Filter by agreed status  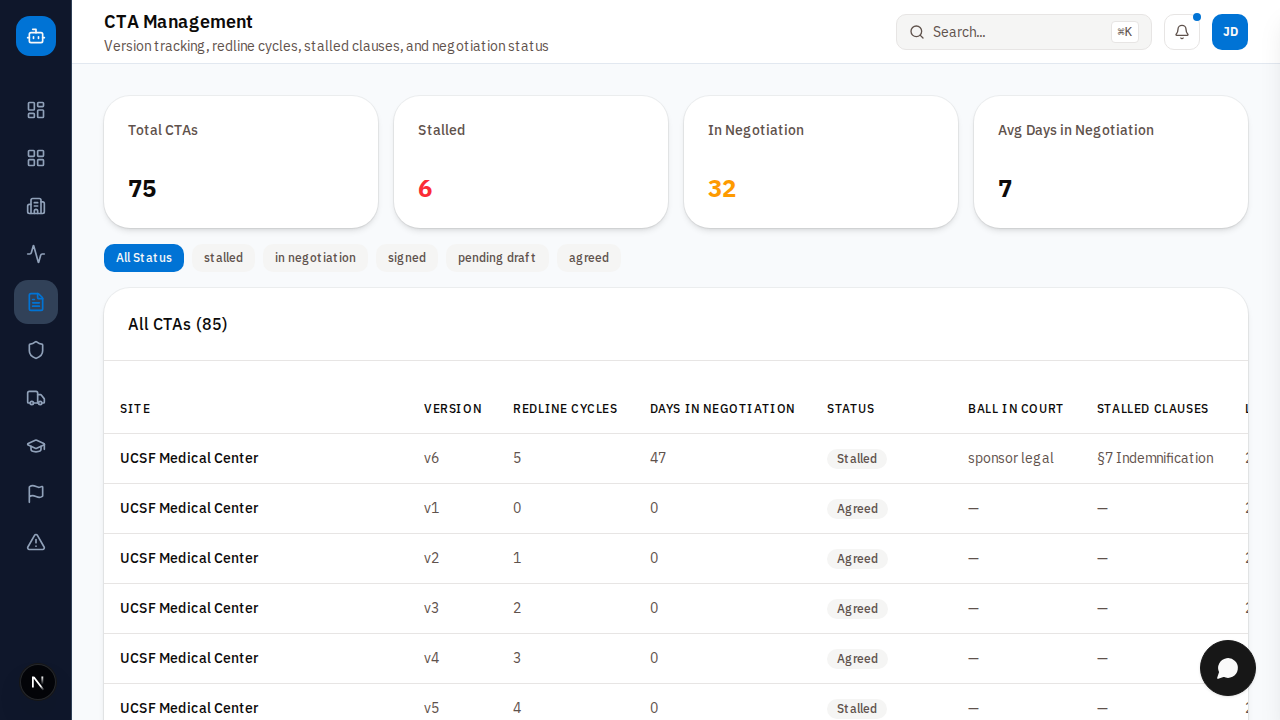click(x=589, y=258)
